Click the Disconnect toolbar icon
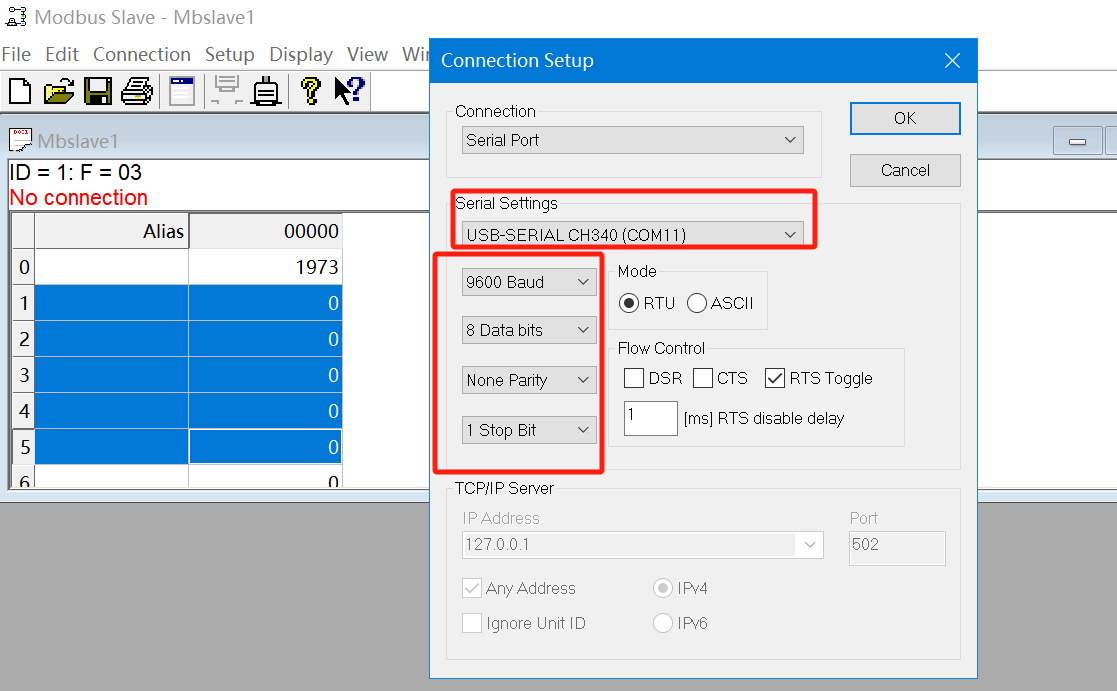1117x691 pixels. pyautogui.click(x=266, y=91)
